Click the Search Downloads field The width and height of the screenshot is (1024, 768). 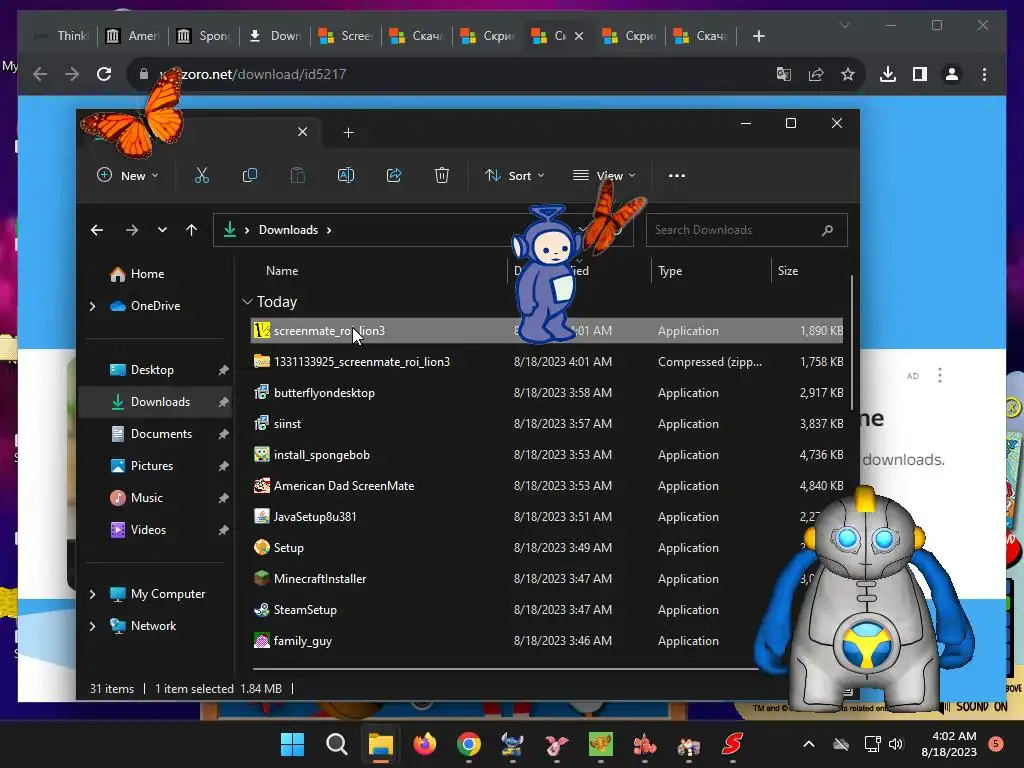[x=746, y=230]
